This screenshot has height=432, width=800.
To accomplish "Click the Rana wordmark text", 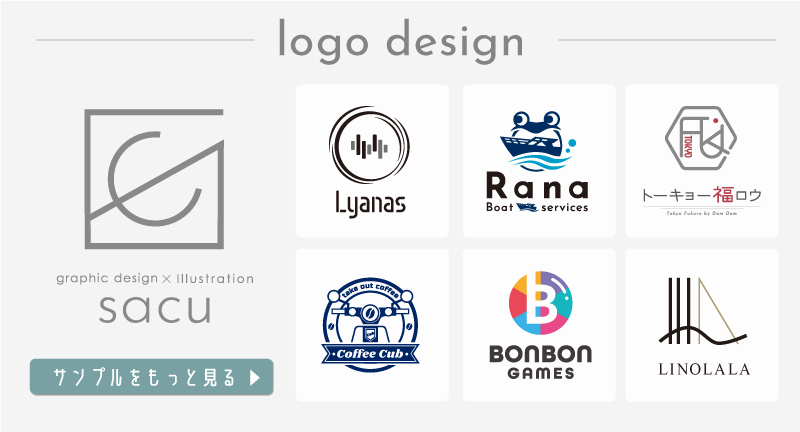I will (537, 186).
